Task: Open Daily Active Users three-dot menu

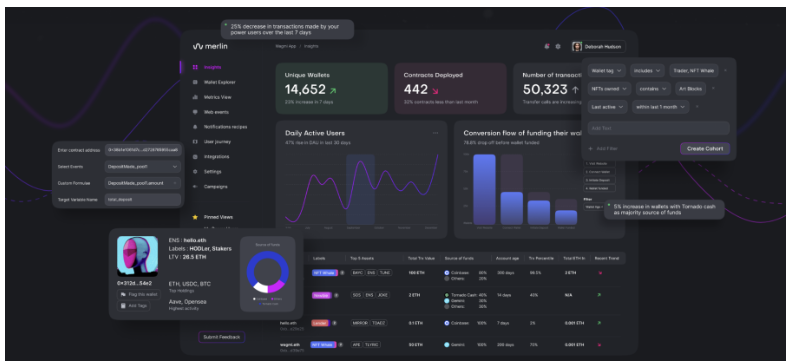Action: [x=435, y=133]
